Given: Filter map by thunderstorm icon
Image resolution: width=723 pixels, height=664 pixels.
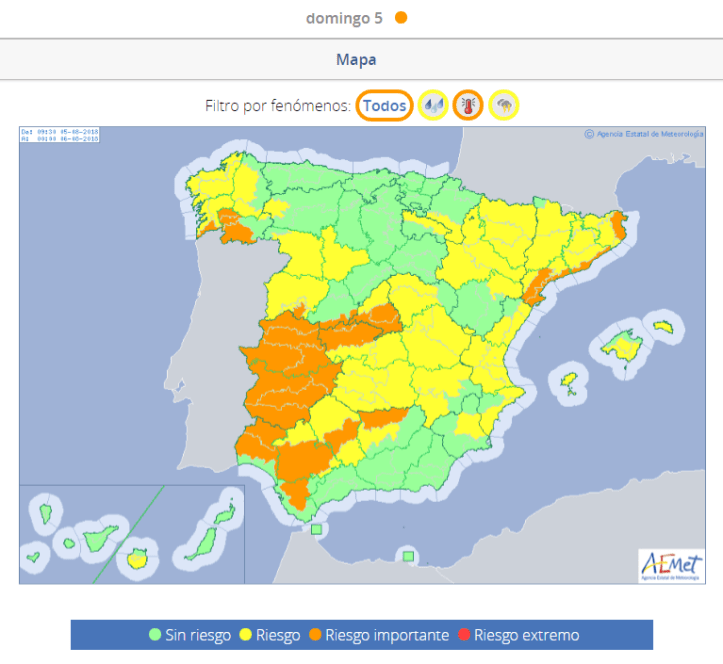Looking at the screenshot, I should click(504, 105).
